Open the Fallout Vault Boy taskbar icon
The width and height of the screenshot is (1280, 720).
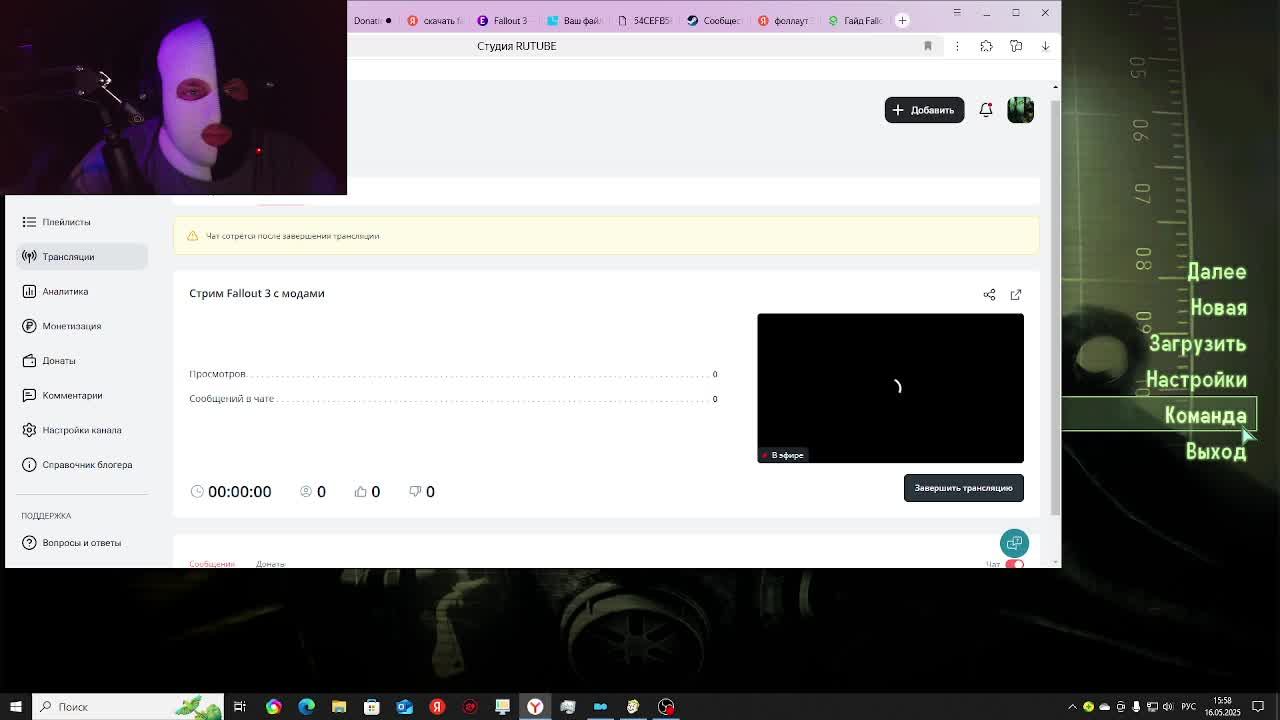point(633,707)
